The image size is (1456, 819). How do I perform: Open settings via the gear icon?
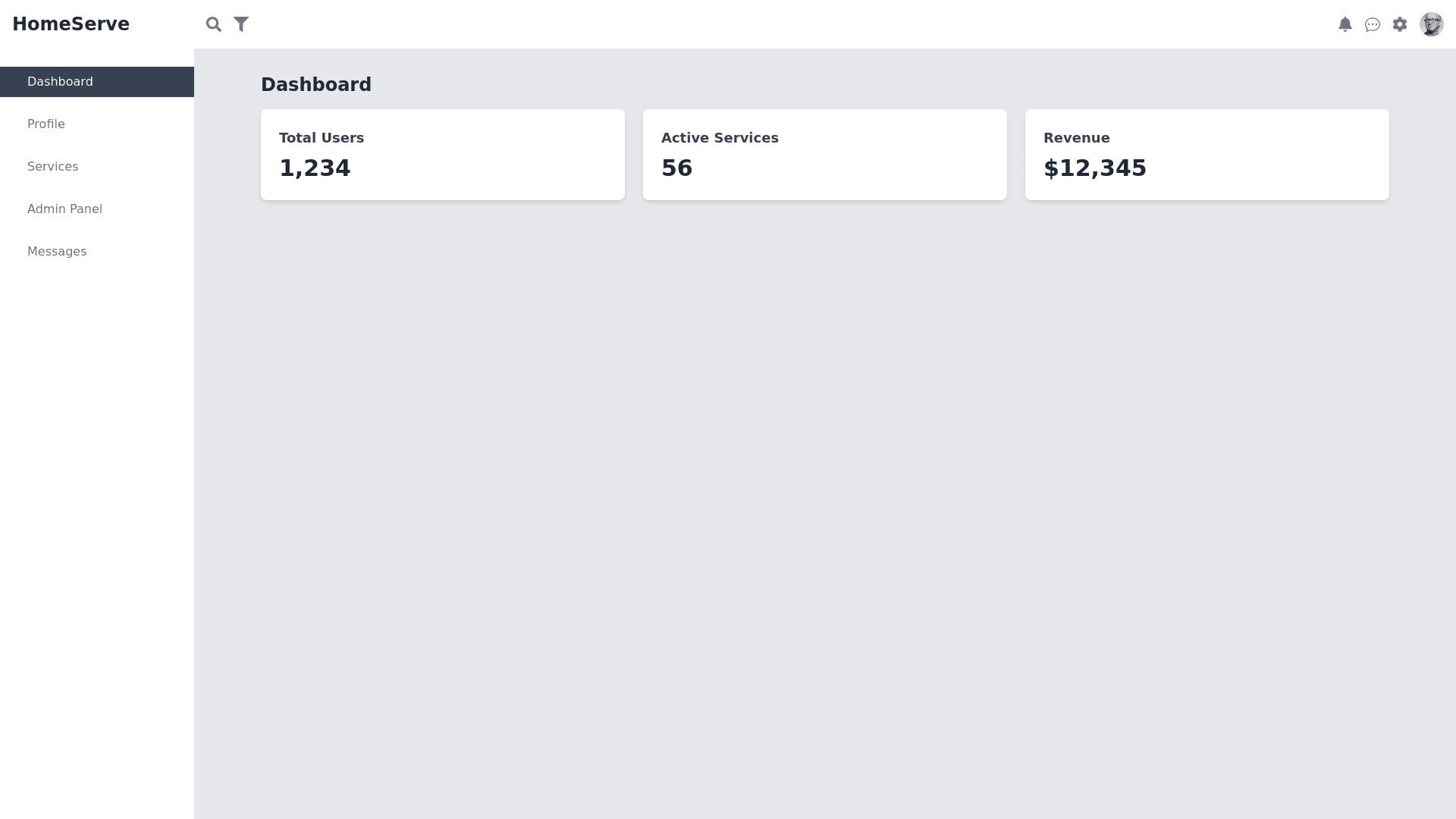tap(1400, 24)
